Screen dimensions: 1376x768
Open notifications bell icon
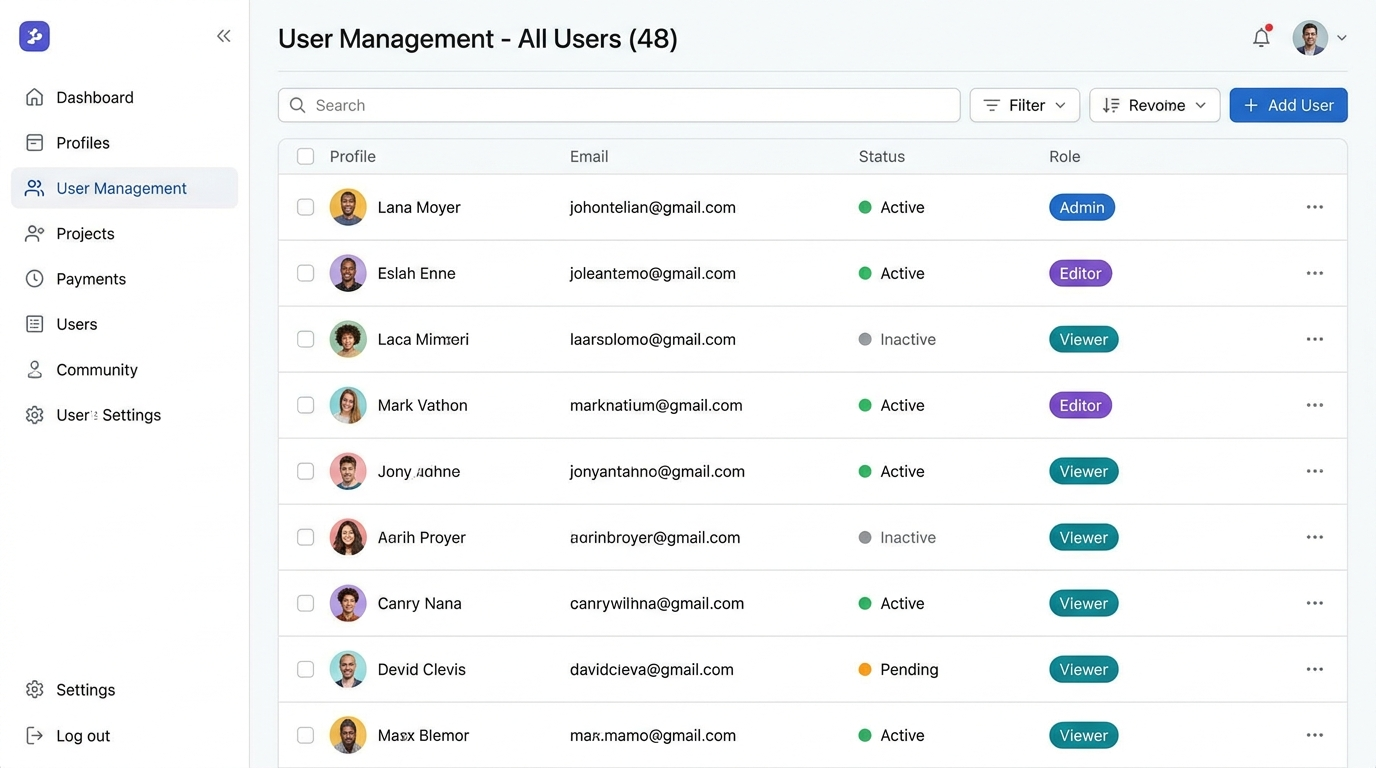pos(1262,38)
